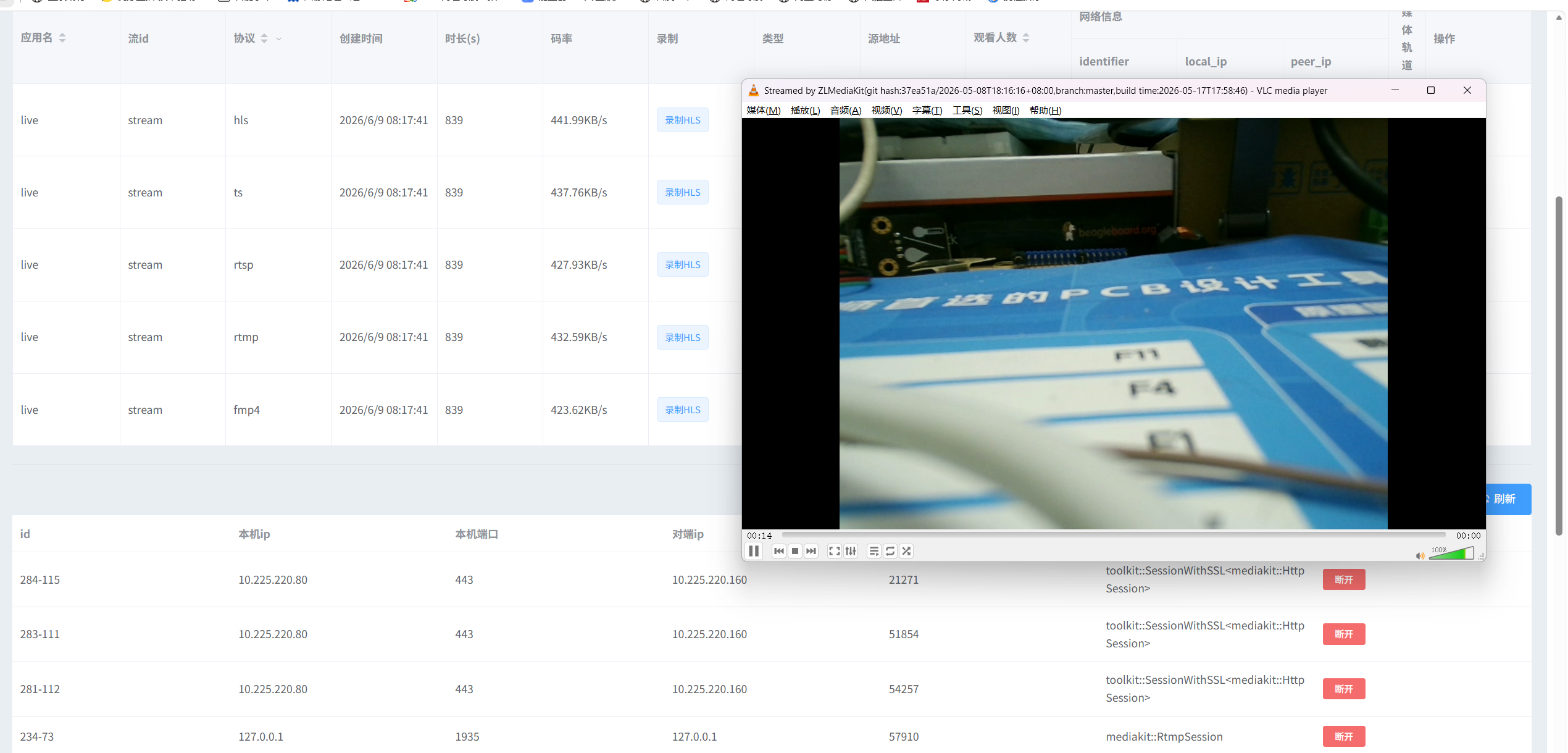Viewport: 1568px width, 753px height.
Task: Close the VLC media player window
Action: tap(1467, 90)
